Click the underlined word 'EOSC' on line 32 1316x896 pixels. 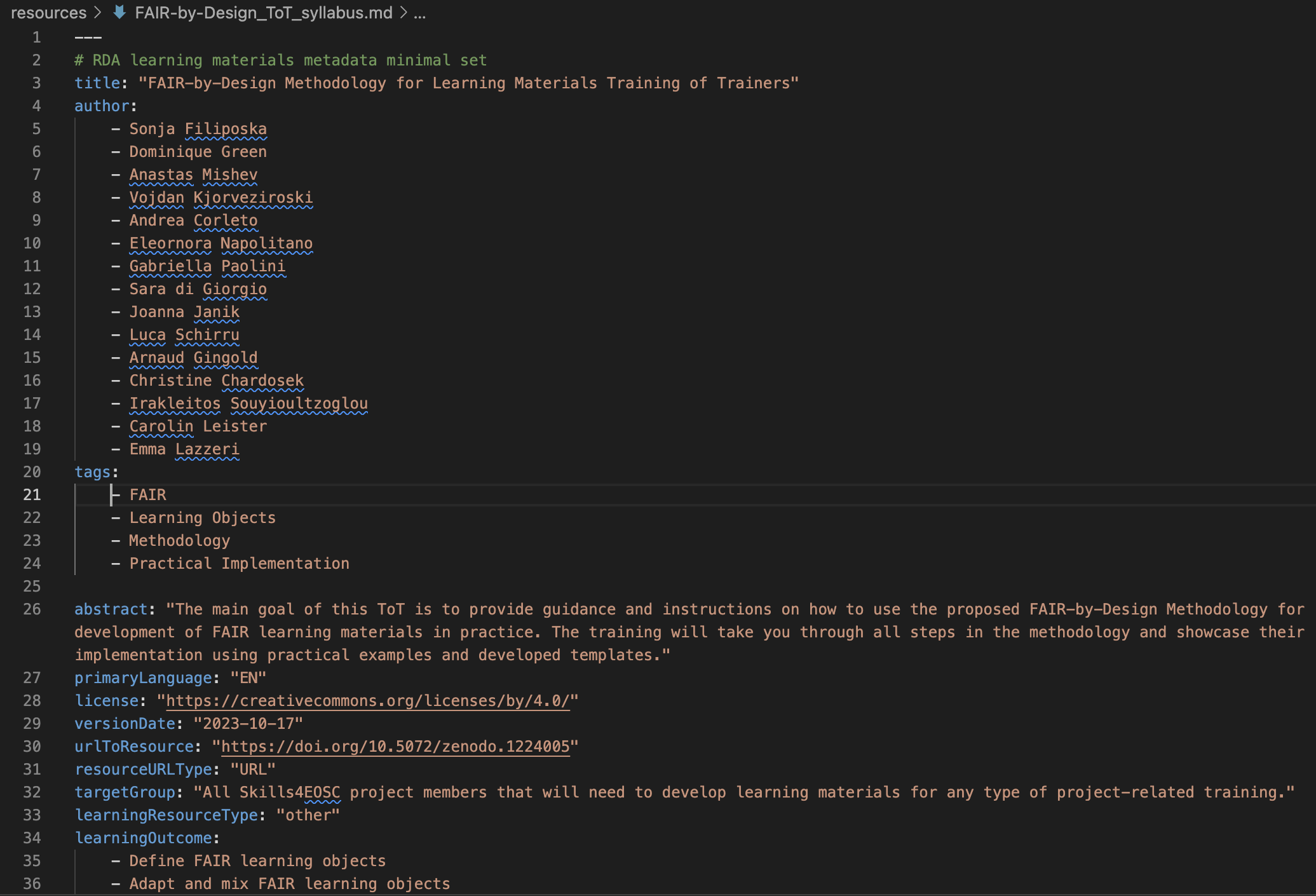pyautogui.click(x=321, y=792)
